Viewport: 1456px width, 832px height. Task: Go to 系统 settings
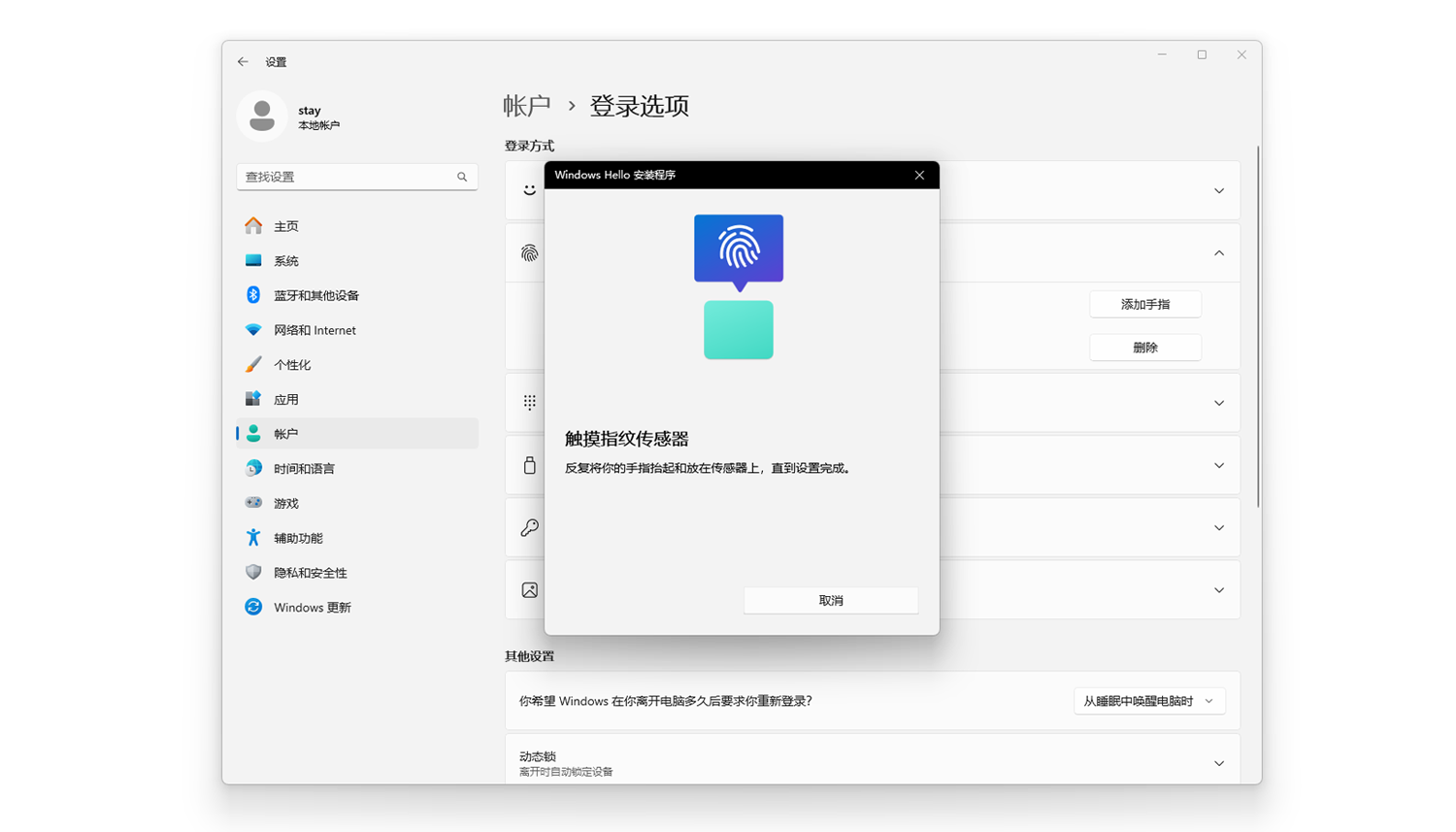[x=357, y=260]
